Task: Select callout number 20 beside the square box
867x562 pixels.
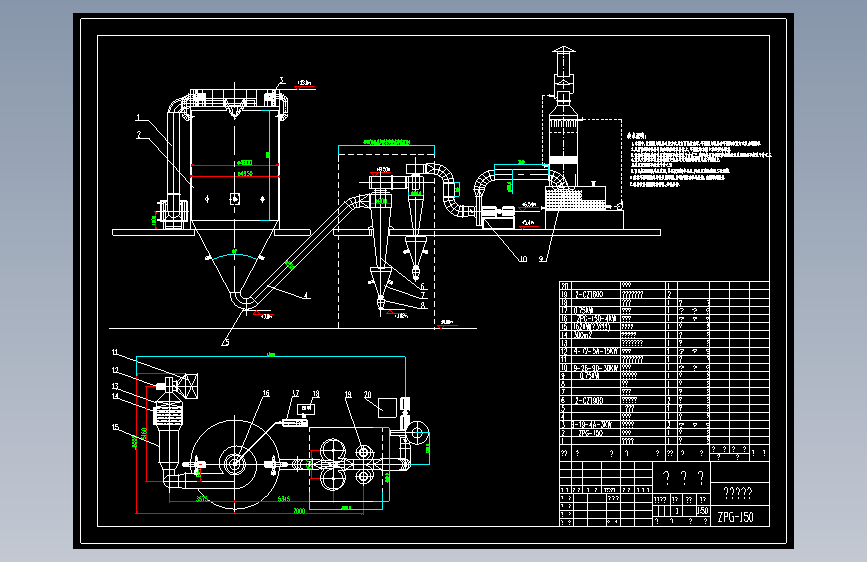Action: (368, 394)
